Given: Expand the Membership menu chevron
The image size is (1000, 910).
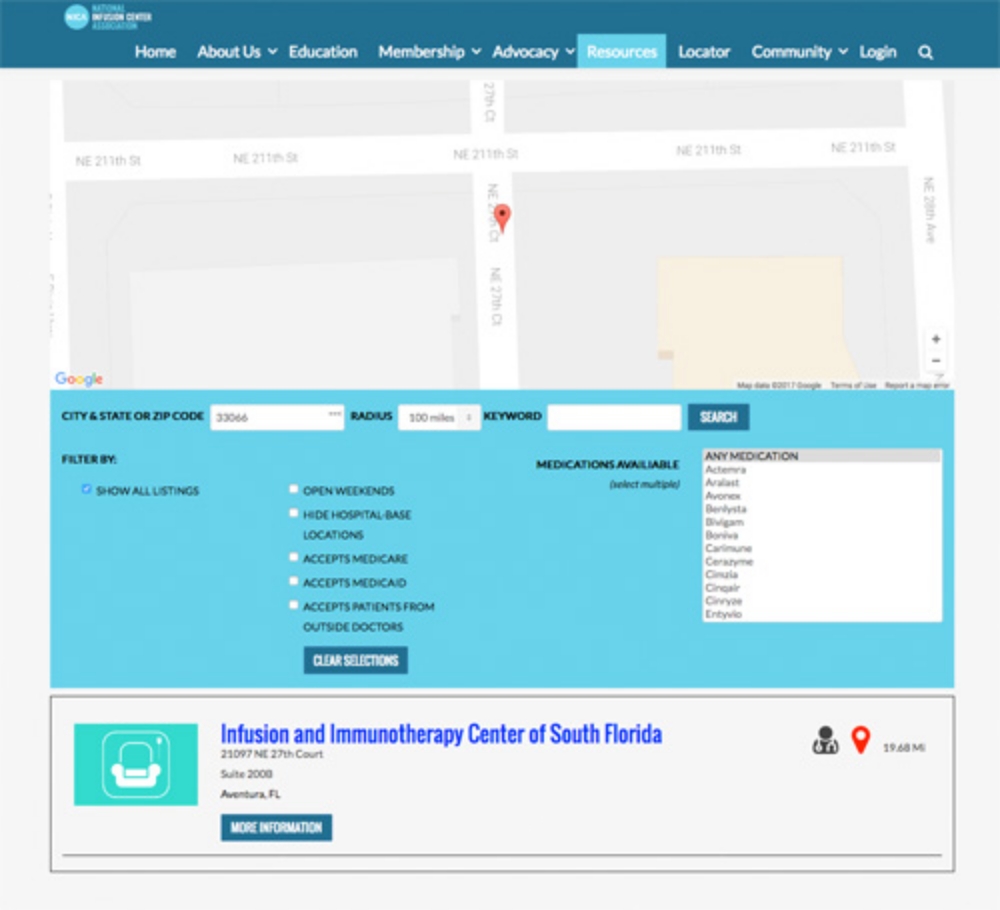Looking at the screenshot, I should (476, 52).
